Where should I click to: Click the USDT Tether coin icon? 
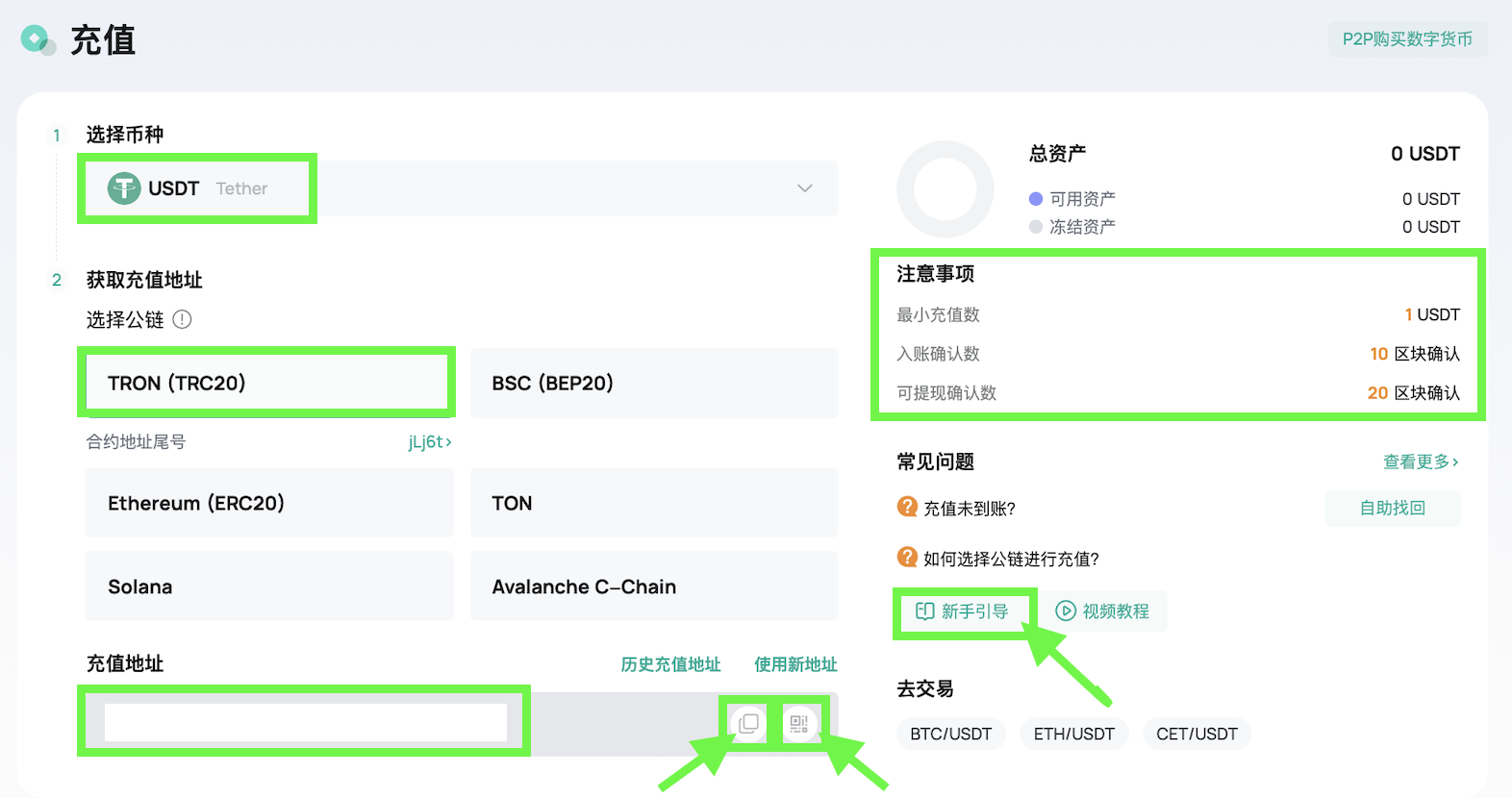124,188
